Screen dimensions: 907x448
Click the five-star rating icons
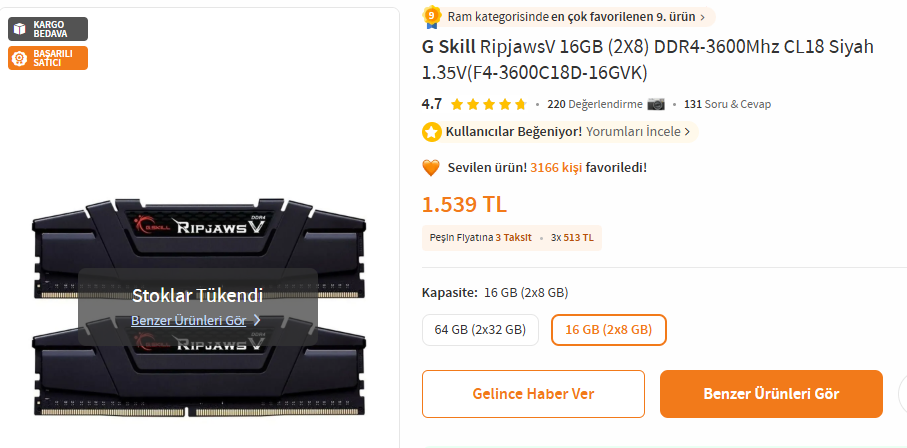[x=489, y=105]
